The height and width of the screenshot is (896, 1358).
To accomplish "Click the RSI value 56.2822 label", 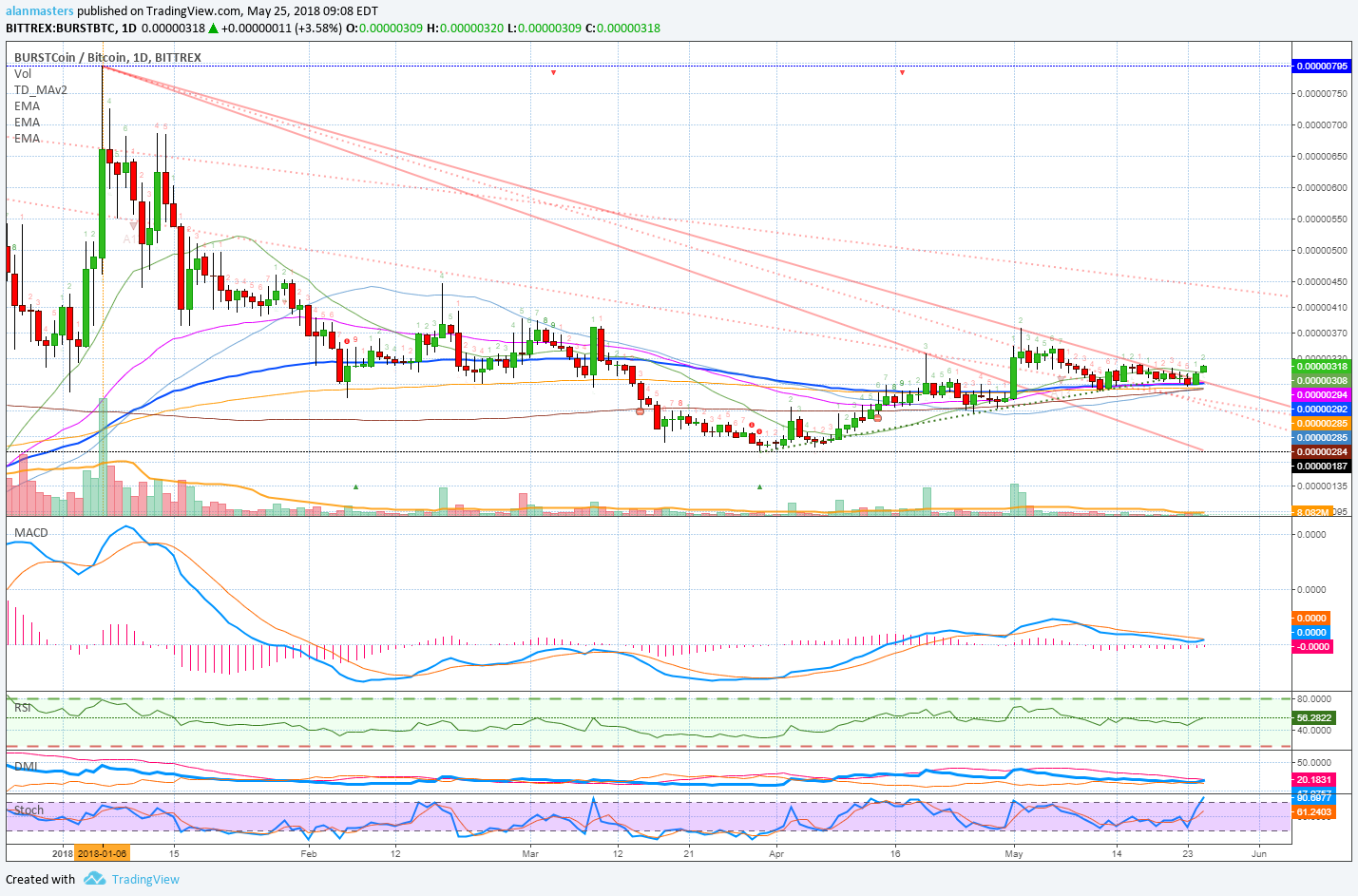I will coord(1315,718).
